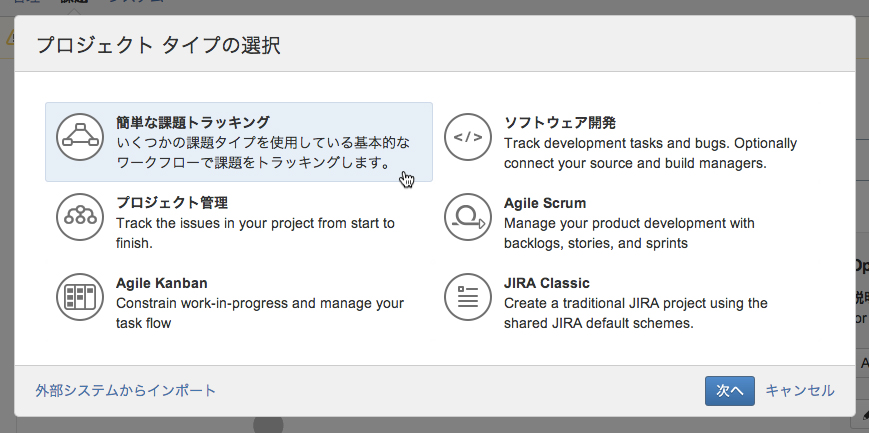This screenshot has height=433, width=869.
Task: Select the 簡単な課題トラッキング title
Action: pos(193,122)
